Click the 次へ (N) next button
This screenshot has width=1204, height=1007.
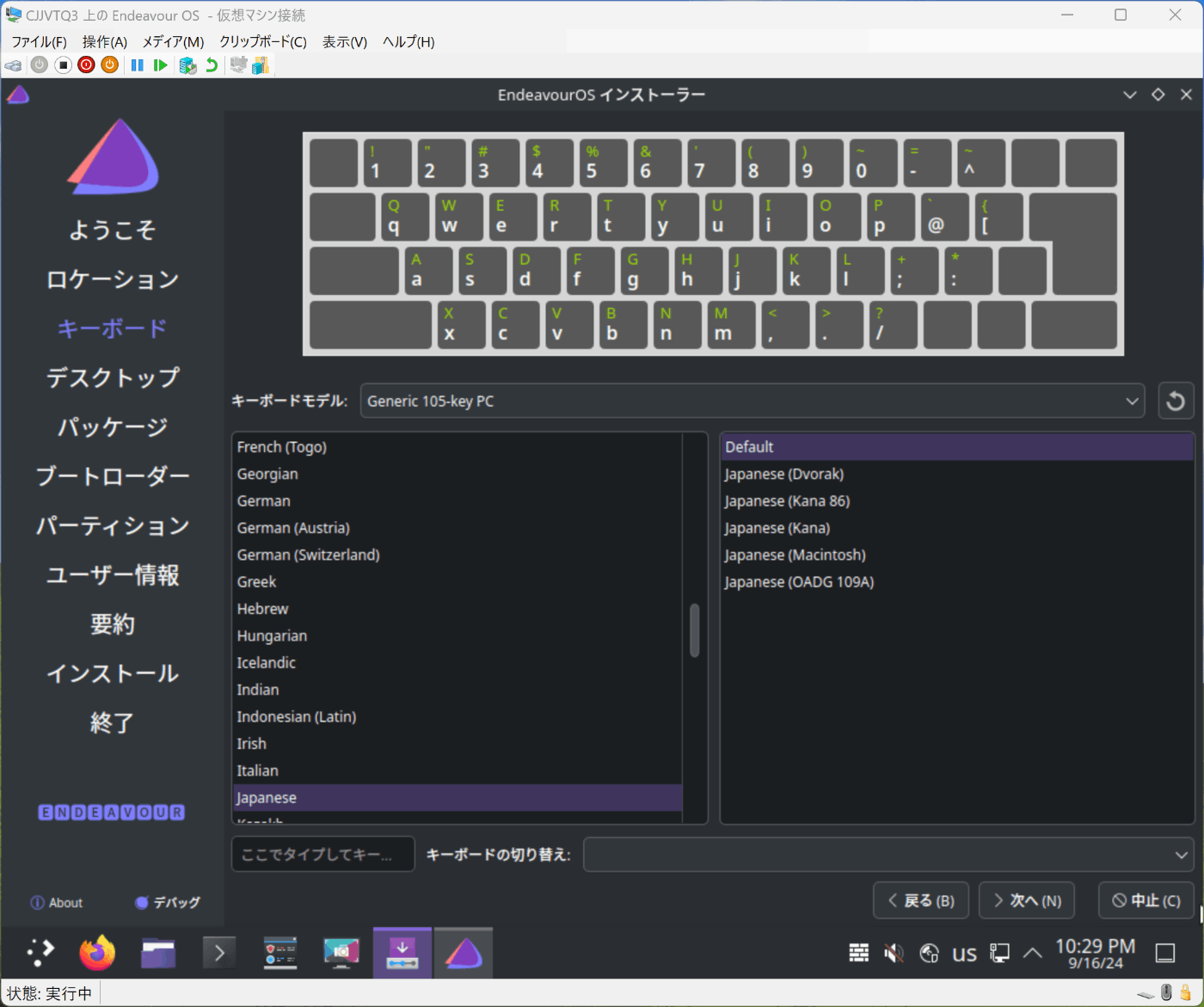[1027, 900]
